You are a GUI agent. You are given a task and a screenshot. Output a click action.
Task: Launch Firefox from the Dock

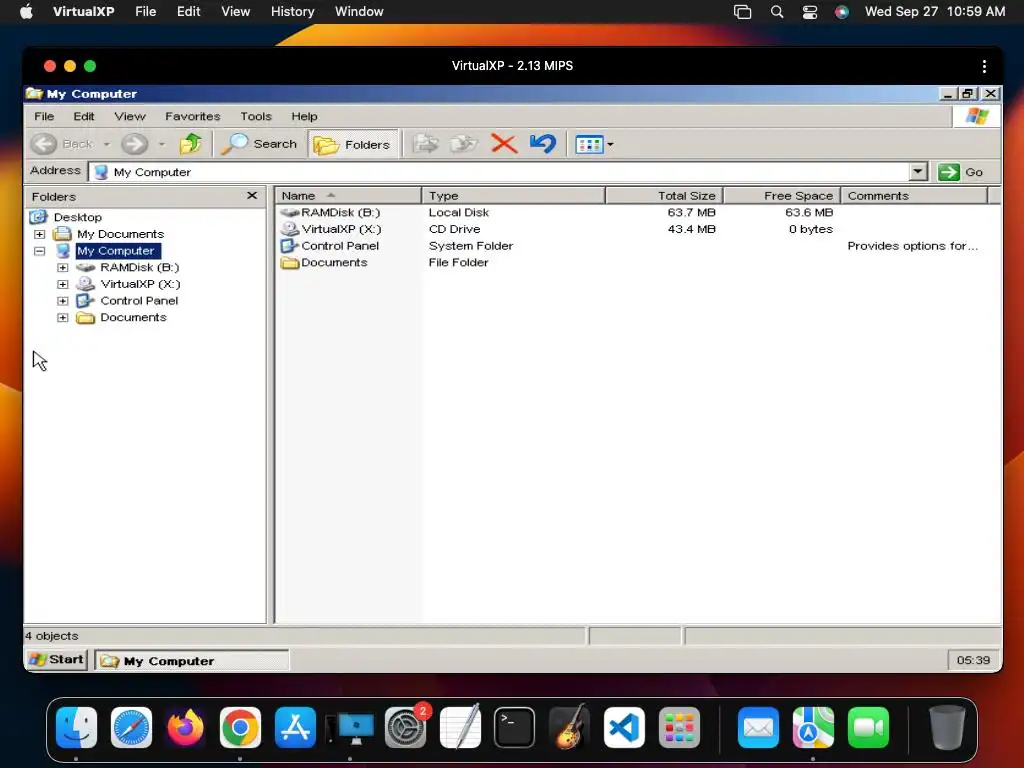(185, 728)
